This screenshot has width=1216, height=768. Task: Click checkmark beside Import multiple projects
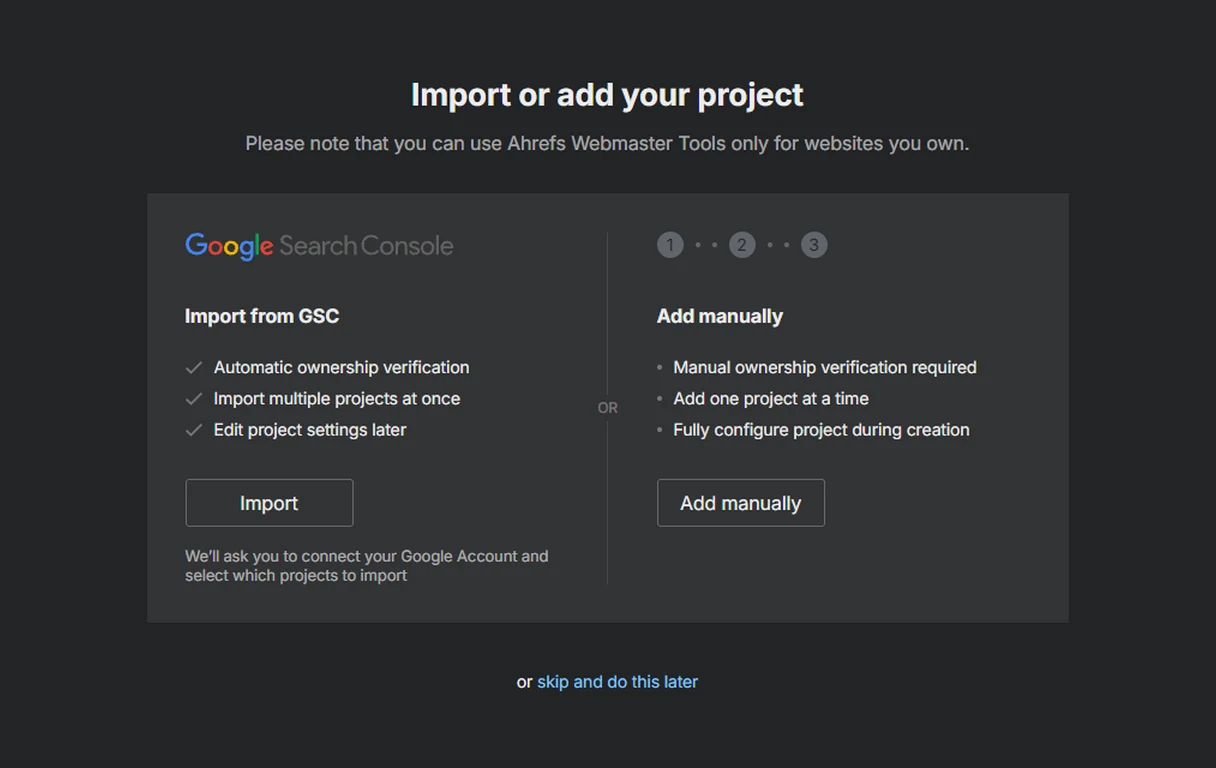[x=194, y=399]
